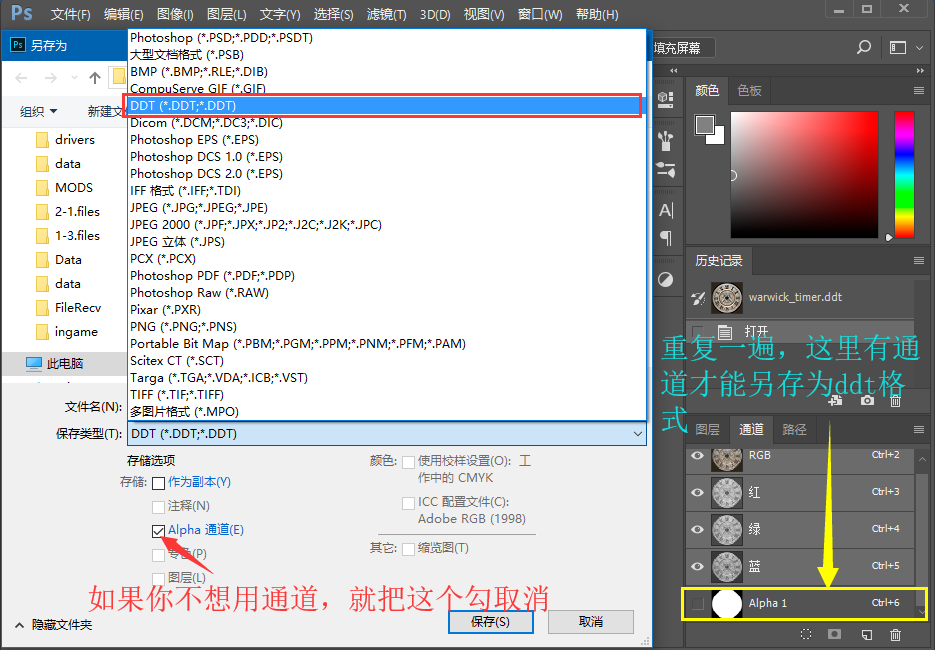Save selection as channel icon
935x650 pixels.
835,634
